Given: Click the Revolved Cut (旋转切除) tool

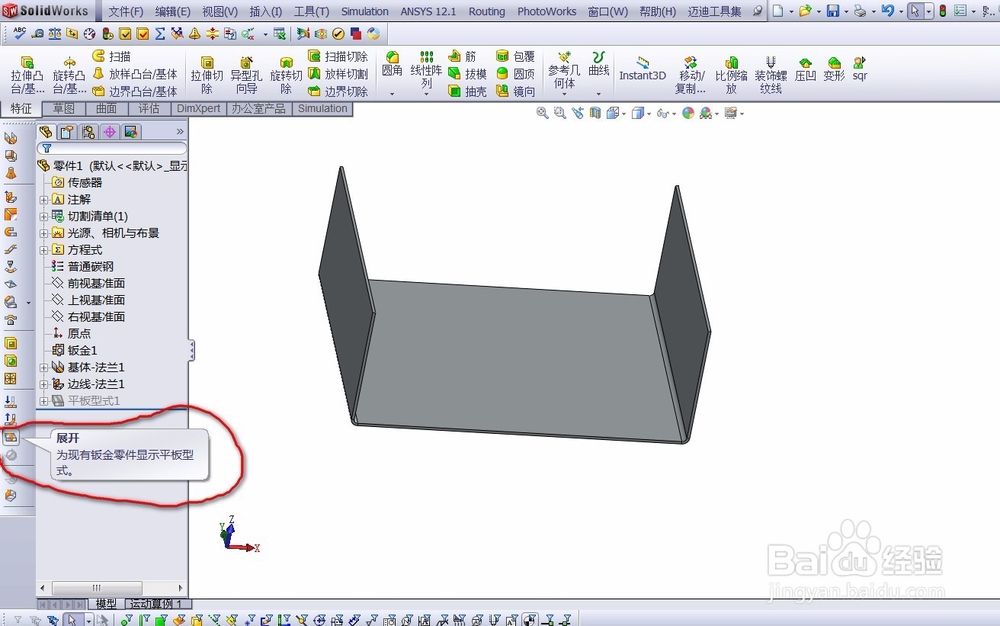Looking at the screenshot, I should 286,75.
